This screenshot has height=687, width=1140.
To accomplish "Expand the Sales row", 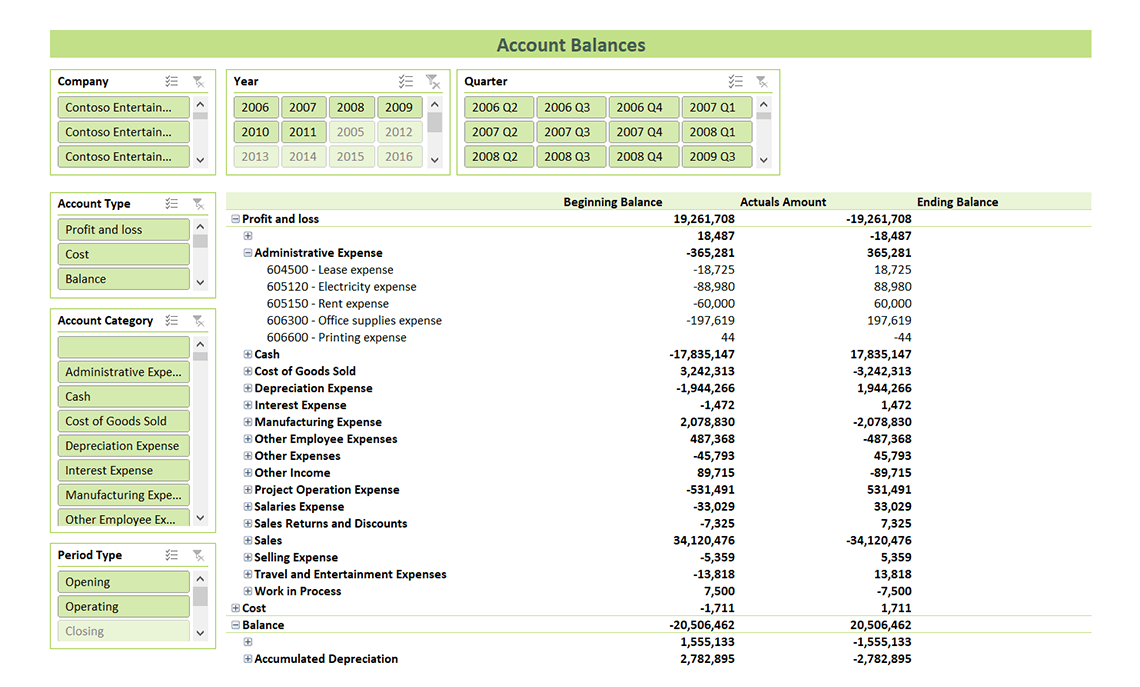I will 248,540.
